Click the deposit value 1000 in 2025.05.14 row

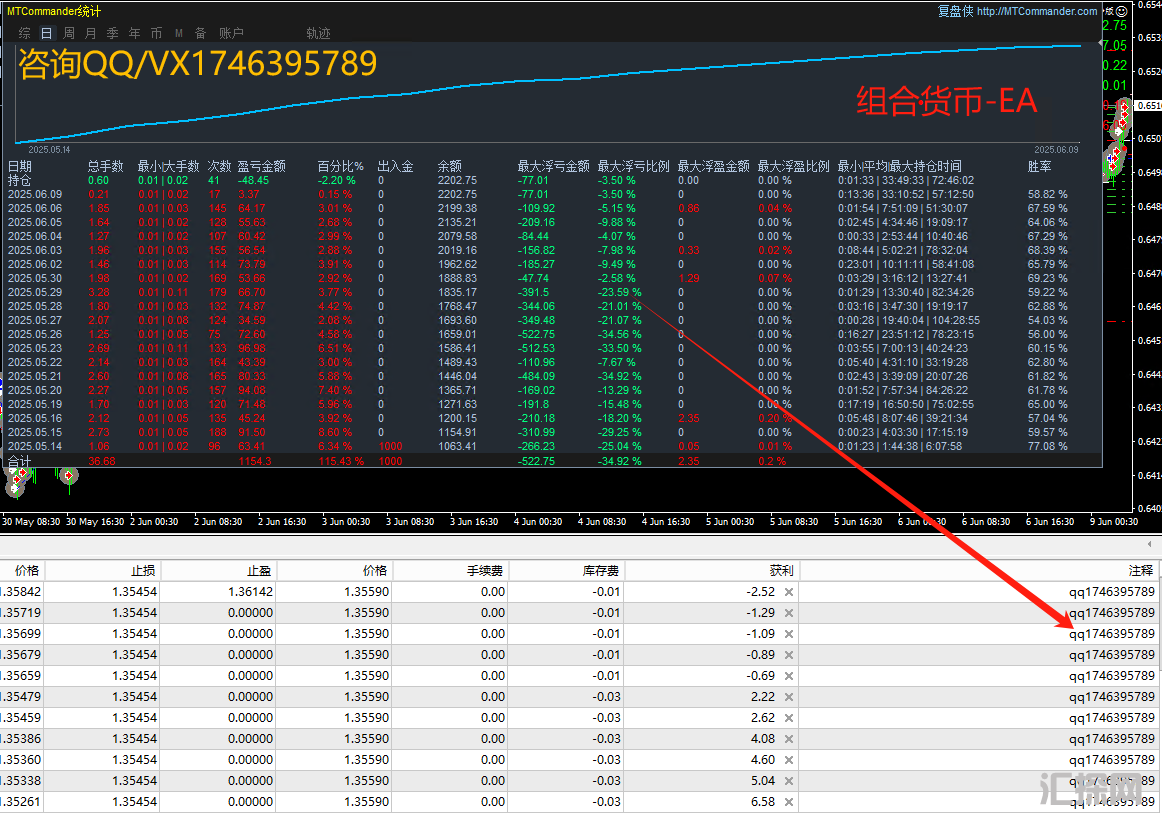click(x=390, y=446)
